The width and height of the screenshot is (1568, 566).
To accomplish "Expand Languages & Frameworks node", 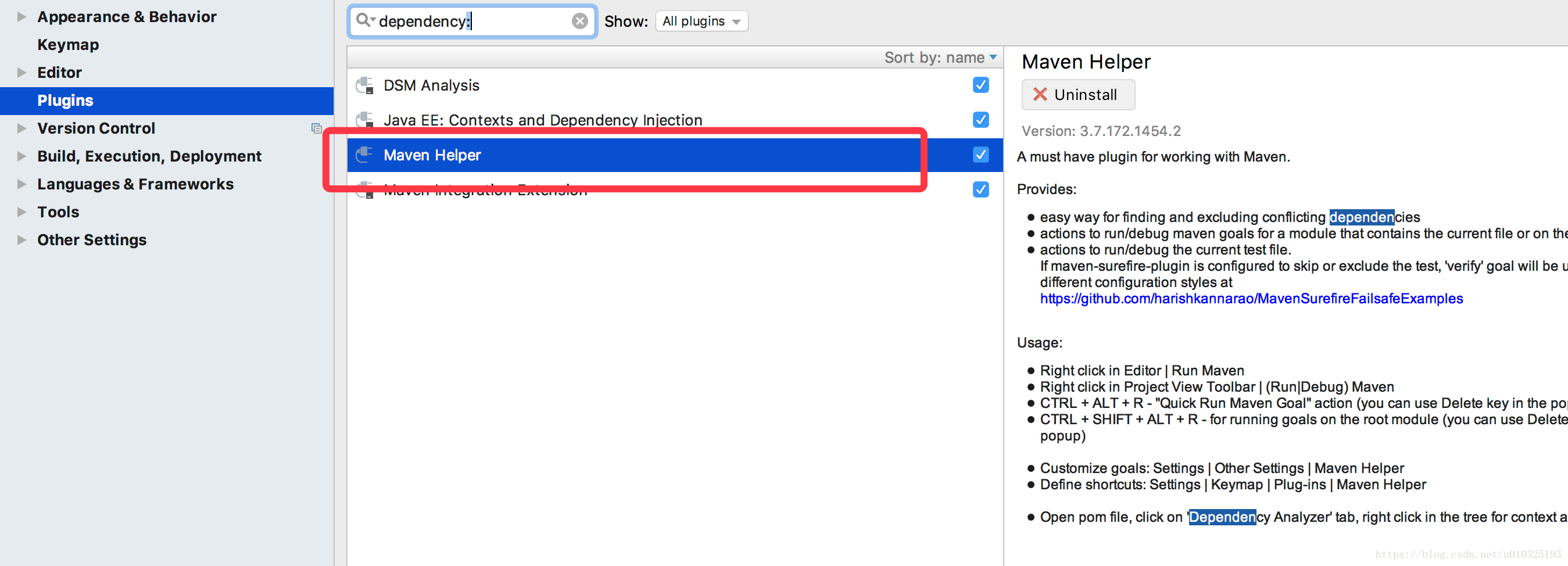I will (22, 184).
